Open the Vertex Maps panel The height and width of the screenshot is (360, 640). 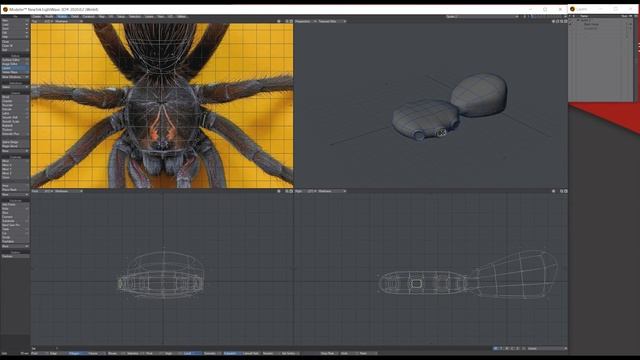[15, 72]
